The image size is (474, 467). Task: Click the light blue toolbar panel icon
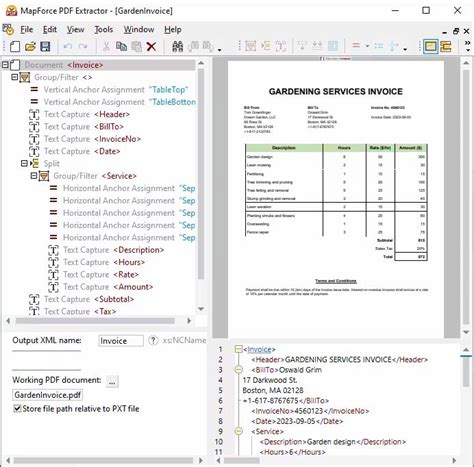(x=333, y=46)
